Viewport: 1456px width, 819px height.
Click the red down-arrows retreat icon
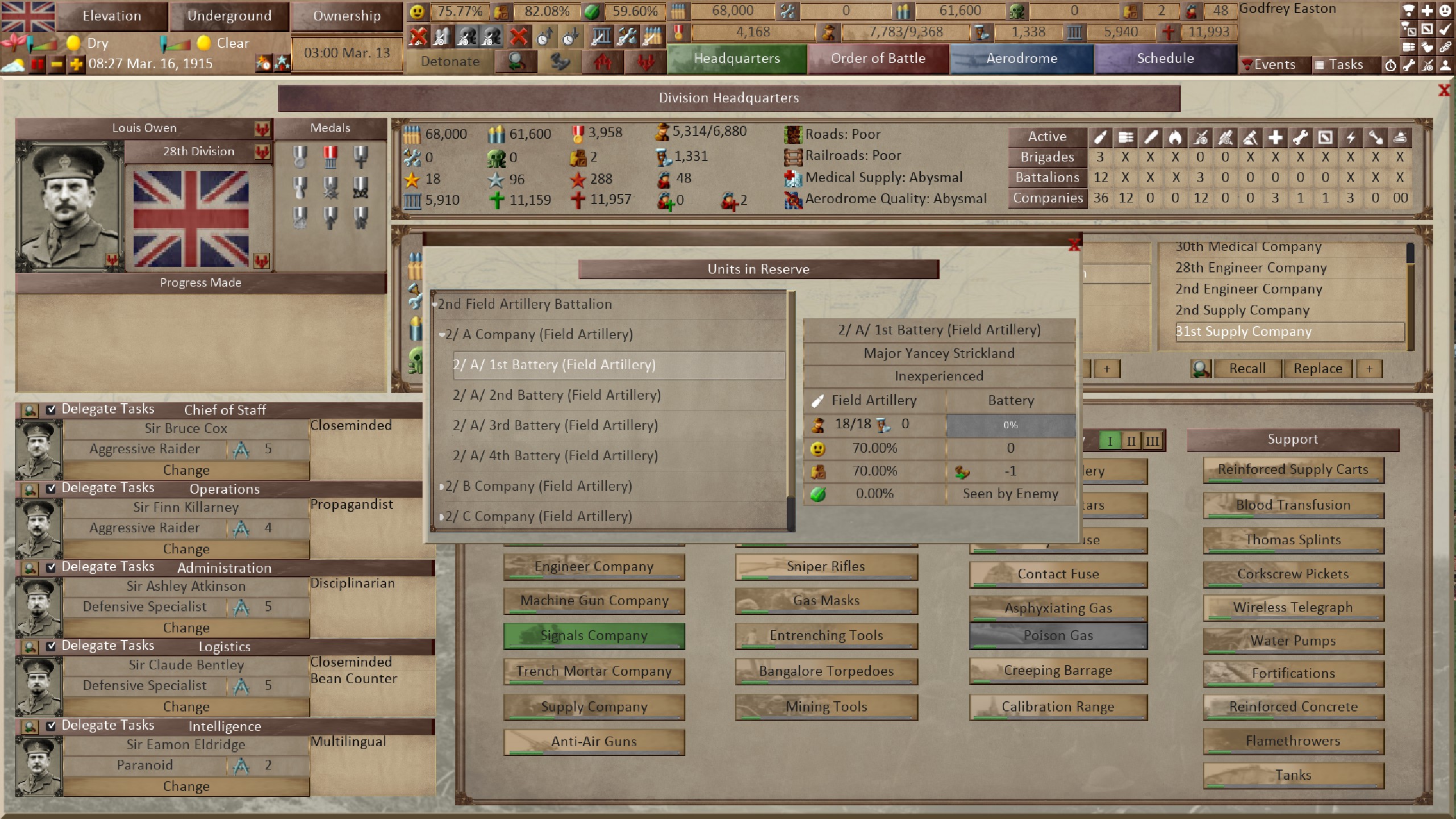(646, 61)
